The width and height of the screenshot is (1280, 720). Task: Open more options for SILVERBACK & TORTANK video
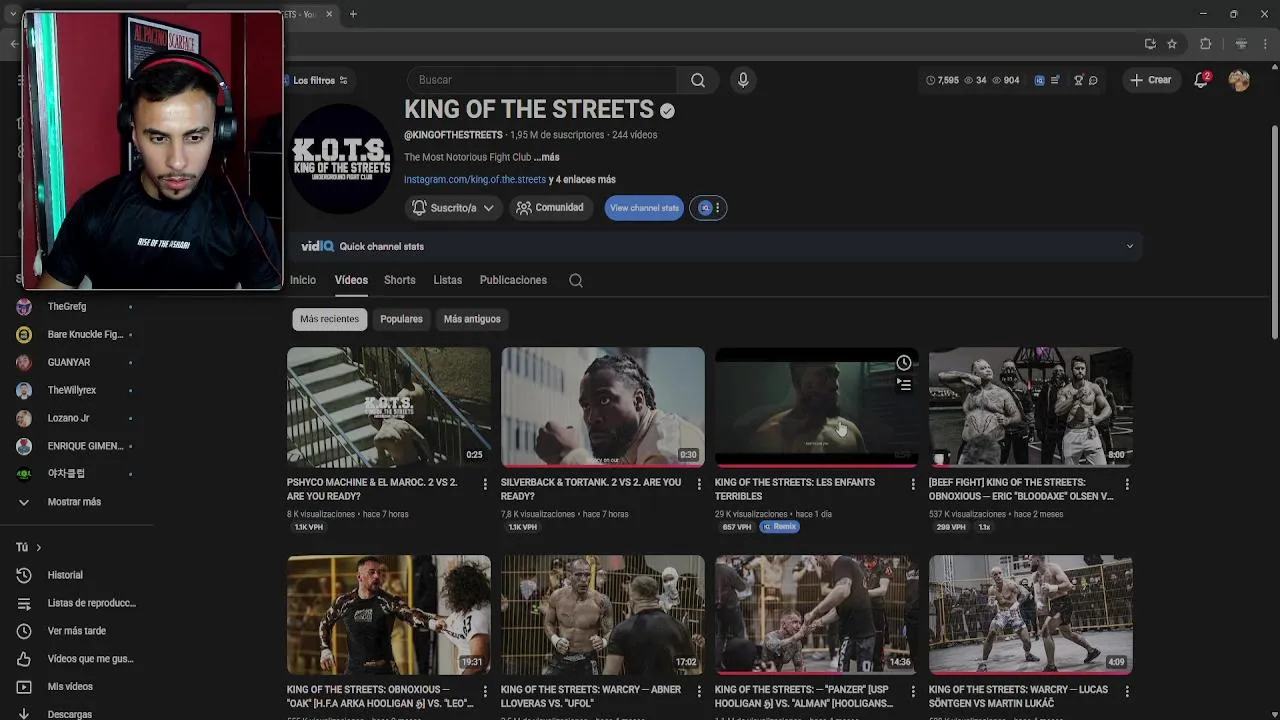point(699,484)
